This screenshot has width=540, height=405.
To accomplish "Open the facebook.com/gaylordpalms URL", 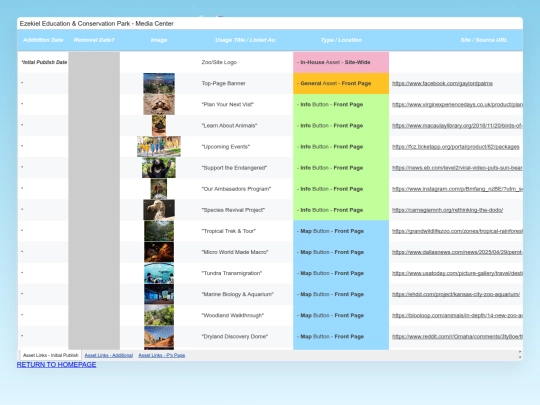I will click(442, 83).
